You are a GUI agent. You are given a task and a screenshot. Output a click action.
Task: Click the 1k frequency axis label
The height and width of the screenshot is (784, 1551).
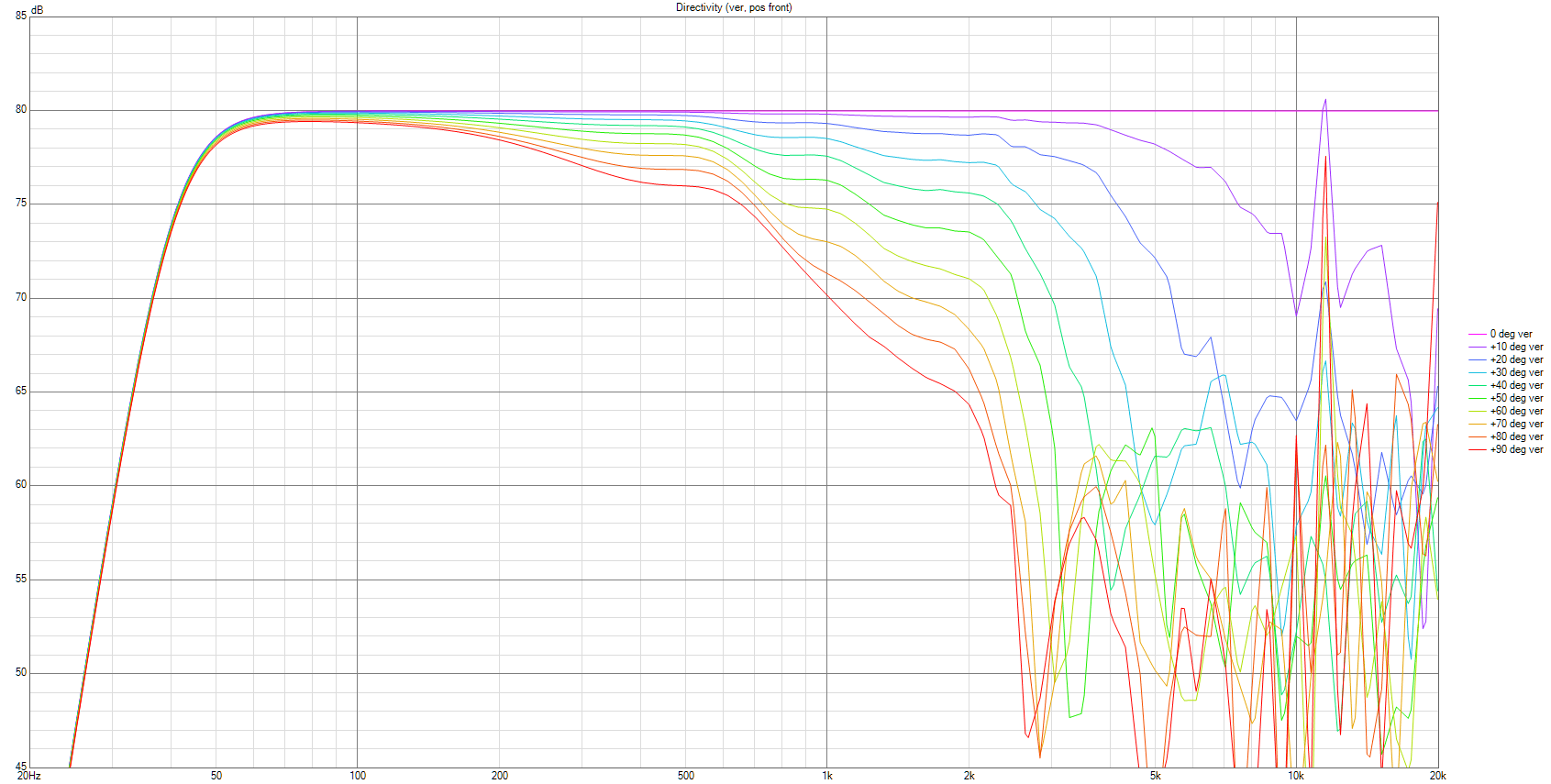pyautogui.click(x=827, y=776)
